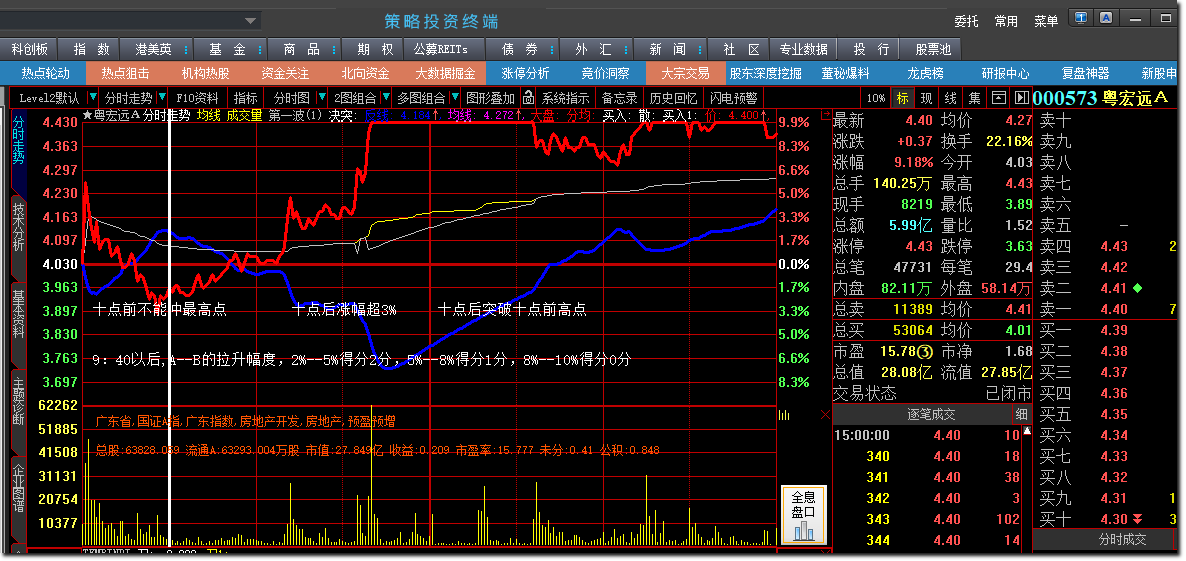The width and height of the screenshot is (1186, 561).
Task: Click the green diamond marker at 卖二
Action: [x=1137, y=288]
